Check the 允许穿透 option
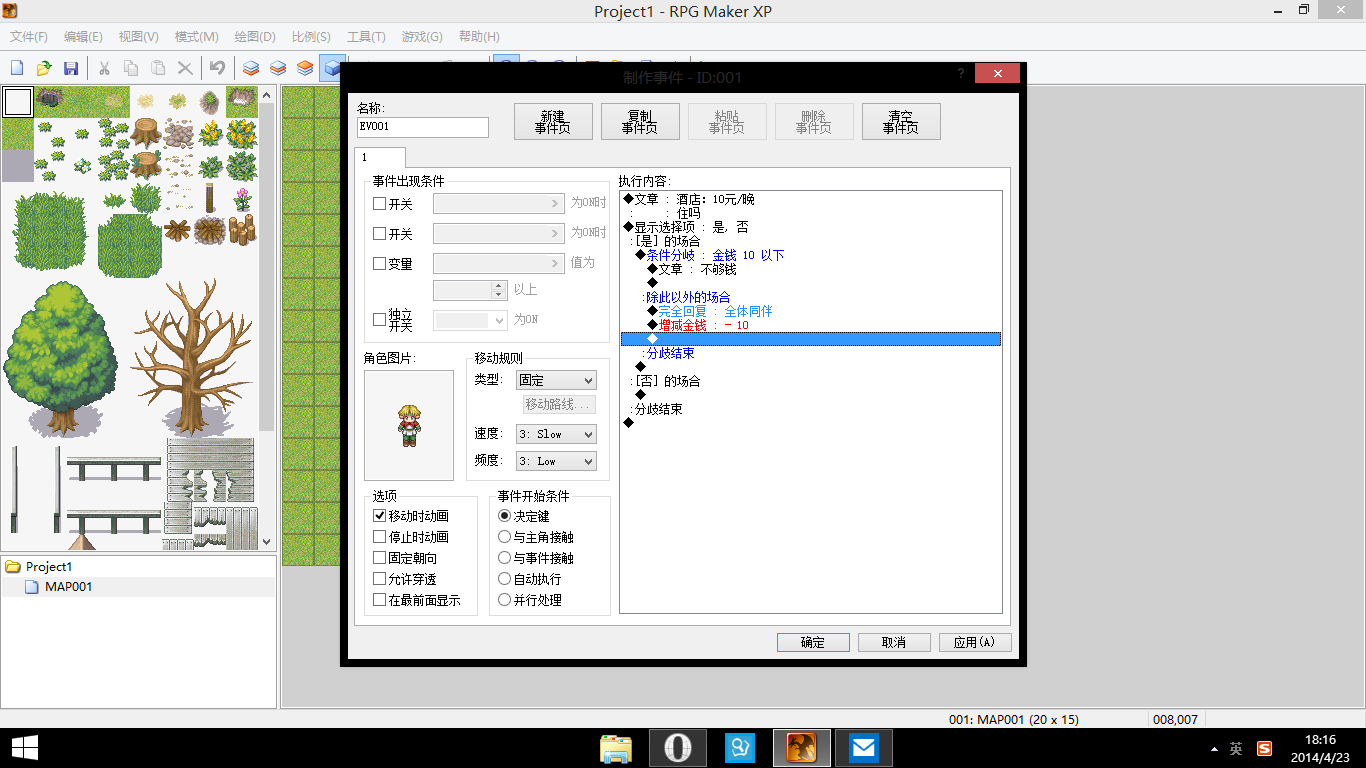Screen dimensions: 1366x768 coord(379,579)
